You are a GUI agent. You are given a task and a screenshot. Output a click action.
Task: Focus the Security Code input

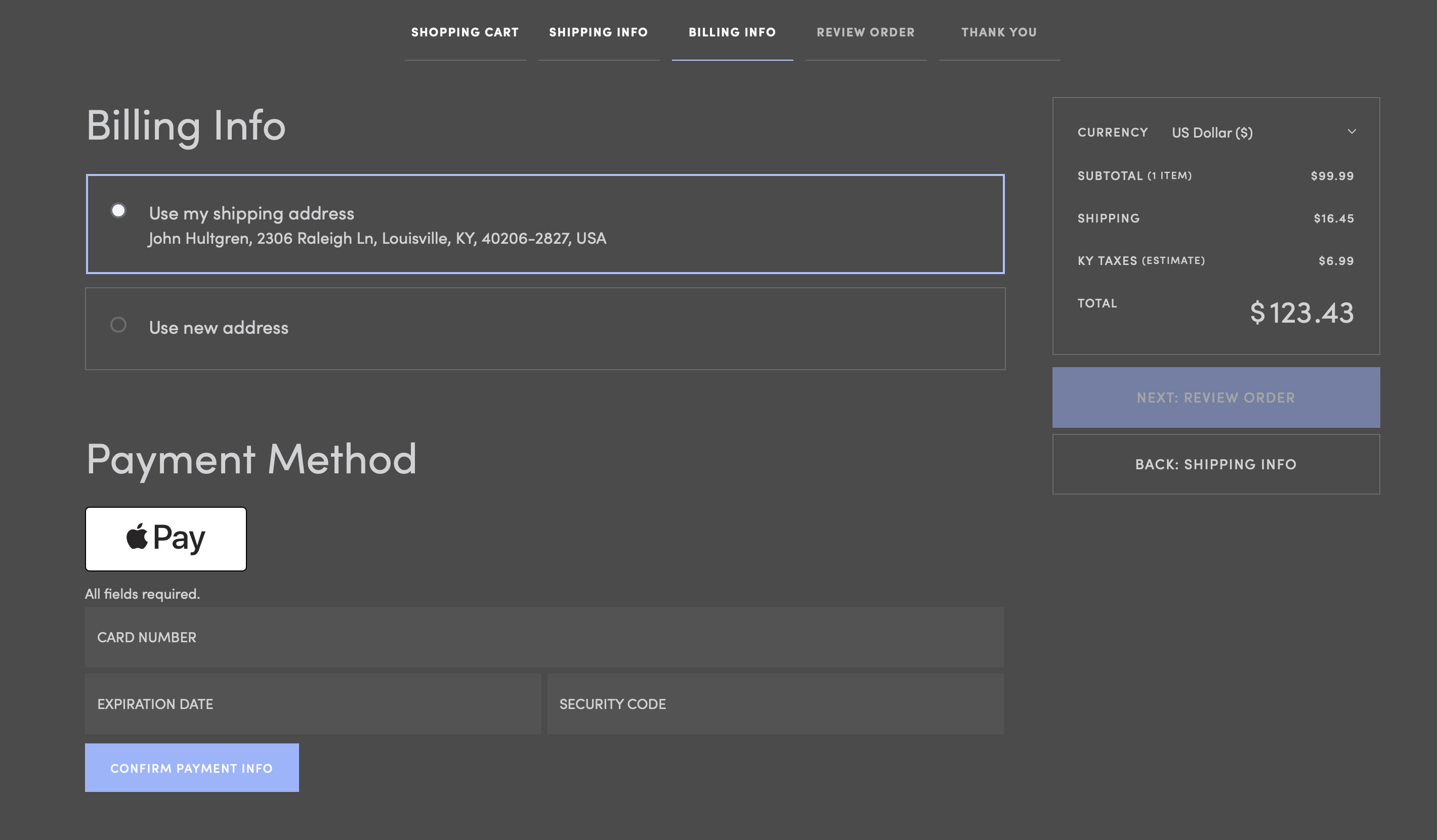(x=775, y=704)
